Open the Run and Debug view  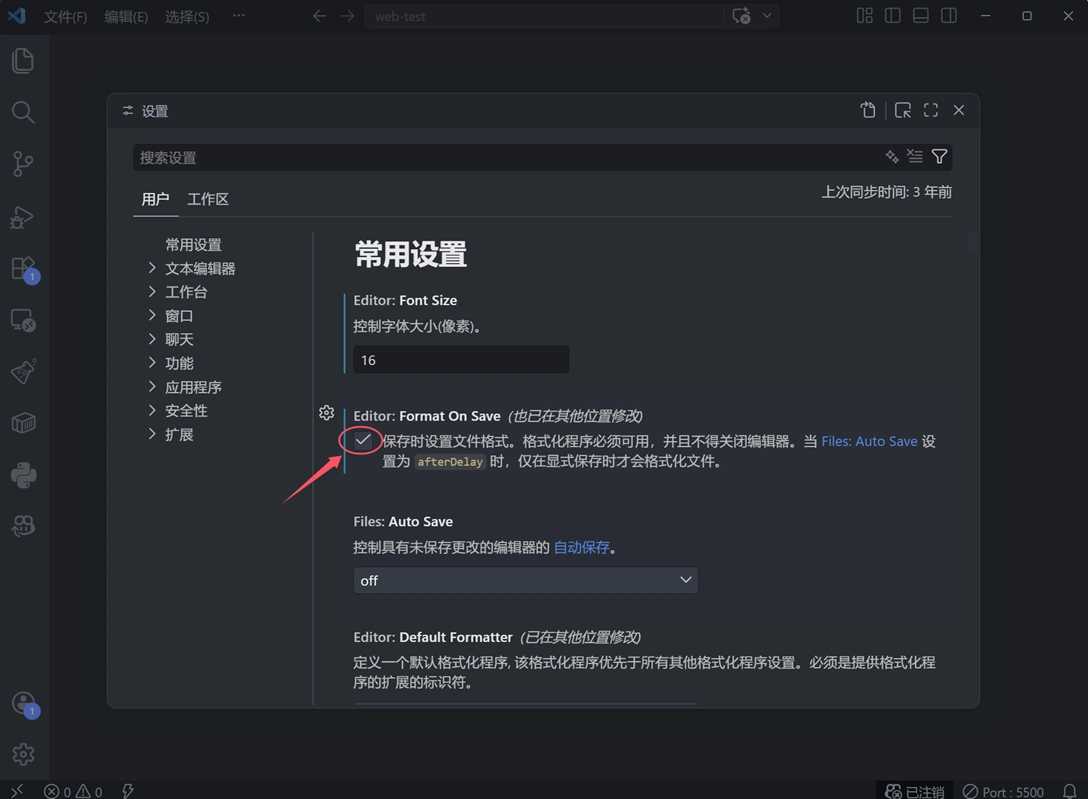tap(23, 216)
